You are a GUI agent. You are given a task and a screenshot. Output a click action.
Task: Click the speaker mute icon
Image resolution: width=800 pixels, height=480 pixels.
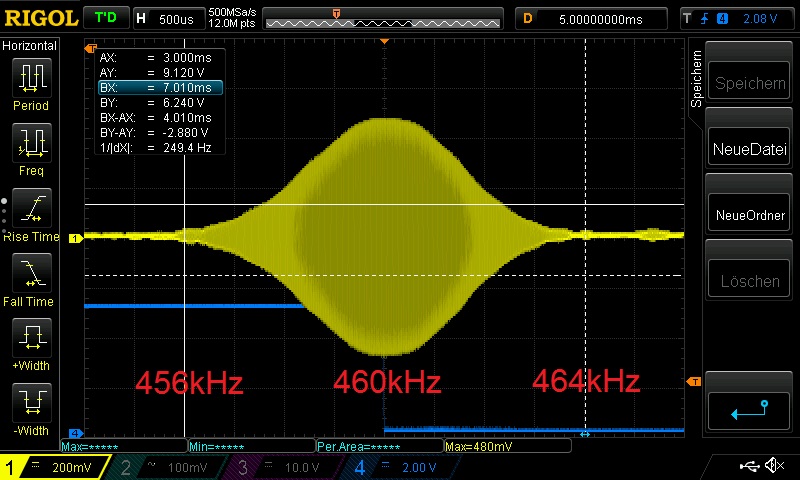tap(773, 466)
